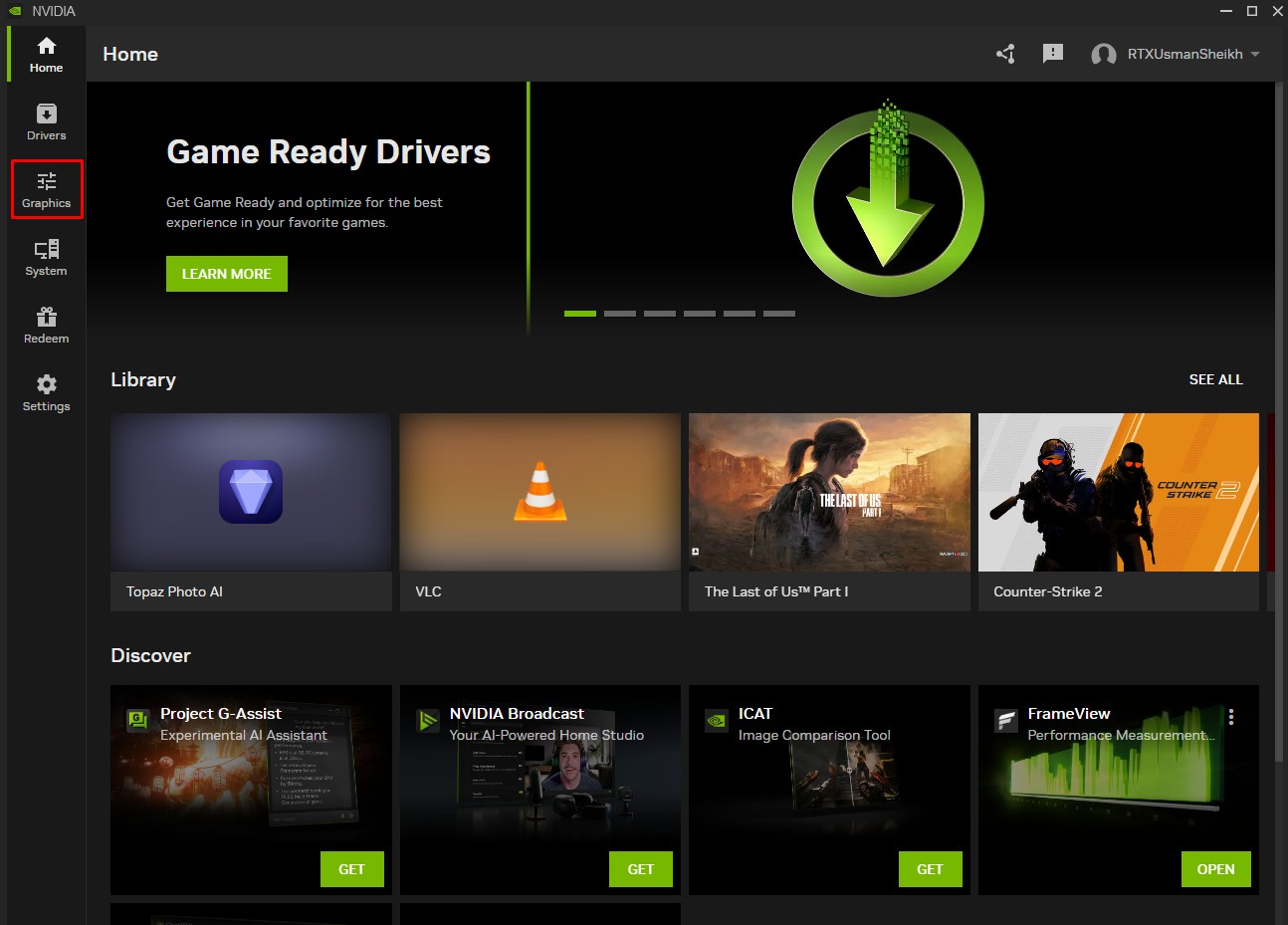Open the Home section in sidebar

click(x=46, y=55)
